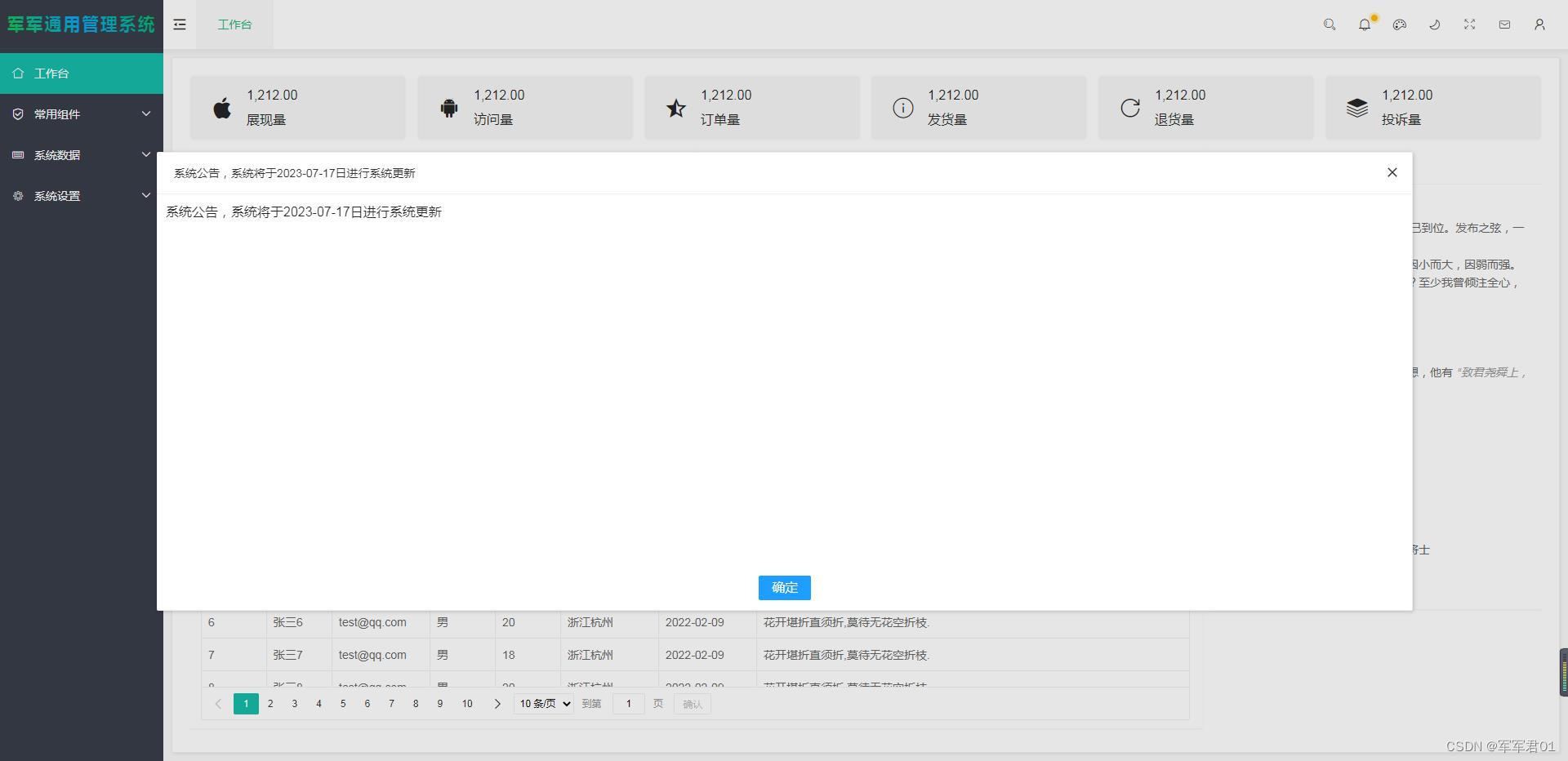Select page 1 in pagination
The image size is (1568, 761).
(x=246, y=704)
